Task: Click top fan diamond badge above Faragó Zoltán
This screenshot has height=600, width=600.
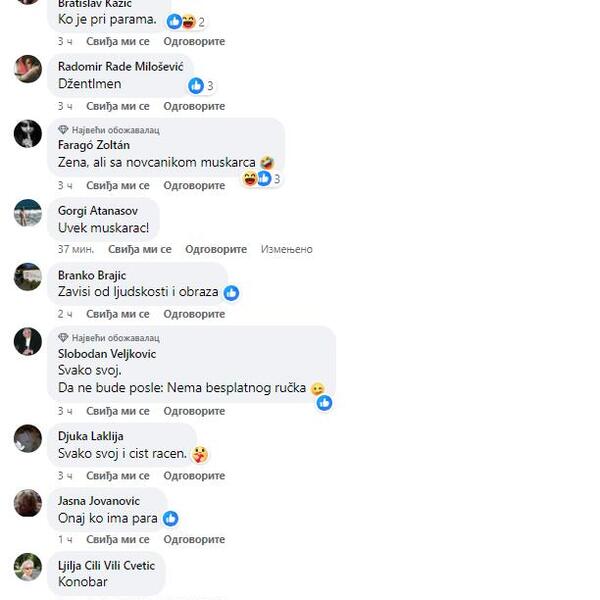Action: click(63, 130)
